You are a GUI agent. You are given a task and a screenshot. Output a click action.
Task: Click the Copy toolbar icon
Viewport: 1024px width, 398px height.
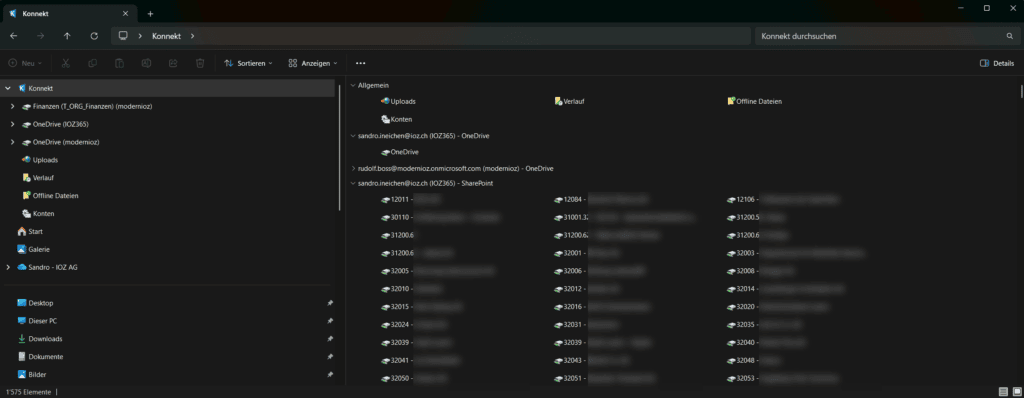click(x=92, y=63)
